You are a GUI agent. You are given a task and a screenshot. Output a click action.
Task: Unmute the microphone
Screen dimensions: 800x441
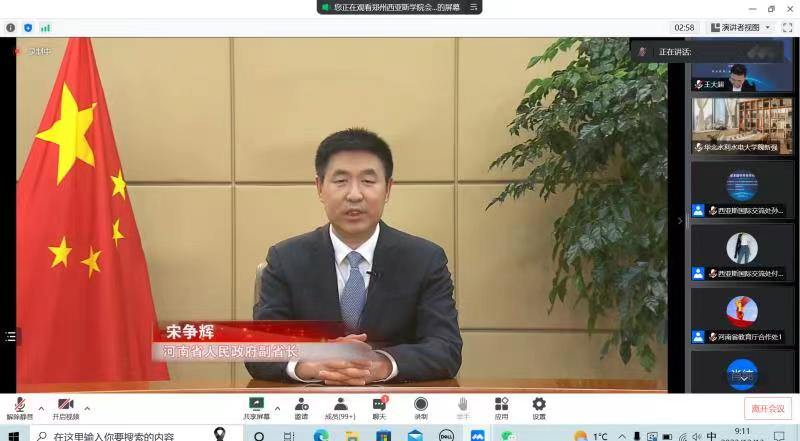[x=19, y=406]
